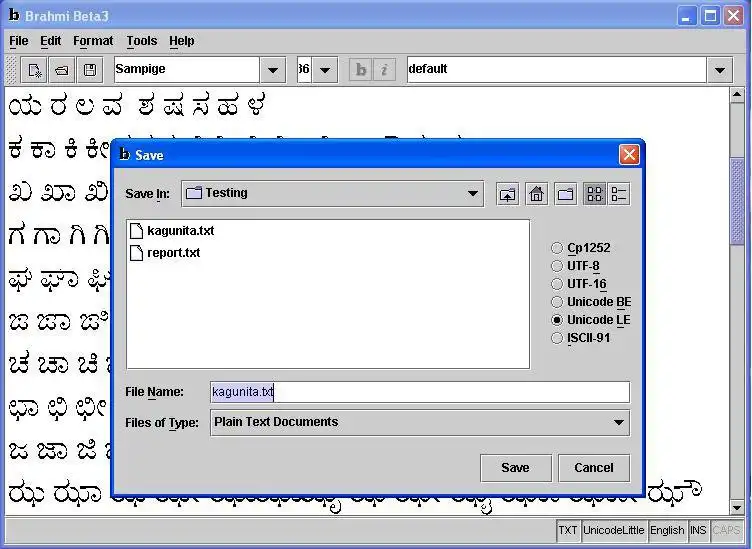Click the Cancel button
Image resolution: width=752 pixels, height=549 pixels.
594,468
